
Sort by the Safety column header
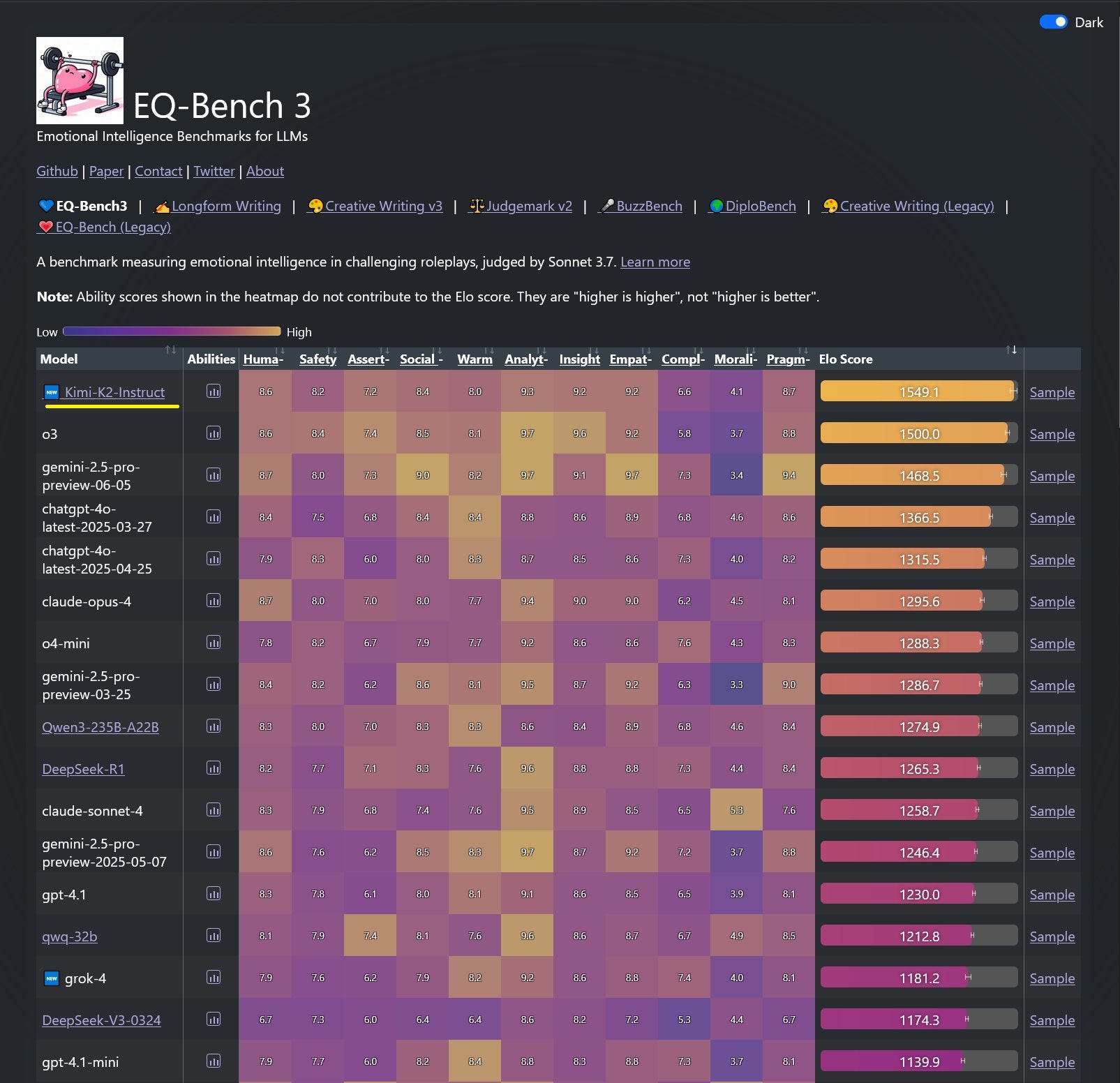click(x=318, y=359)
